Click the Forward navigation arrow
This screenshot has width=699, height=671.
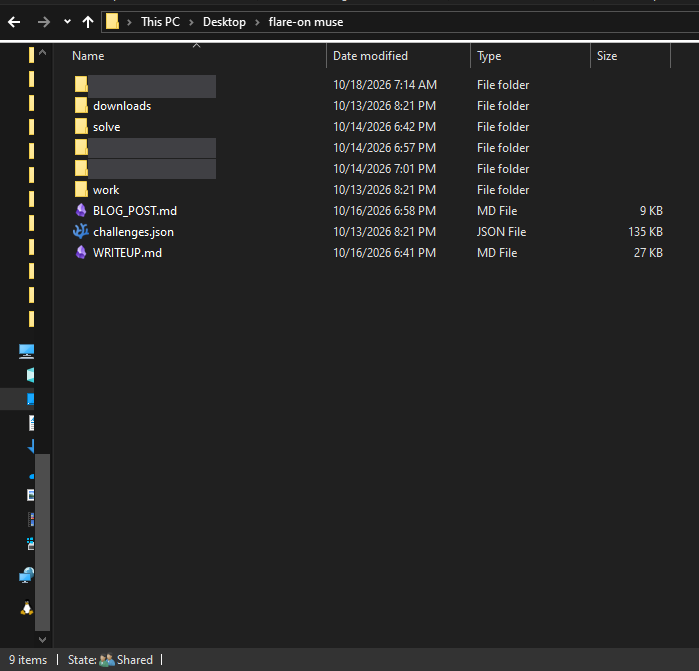click(x=44, y=22)
